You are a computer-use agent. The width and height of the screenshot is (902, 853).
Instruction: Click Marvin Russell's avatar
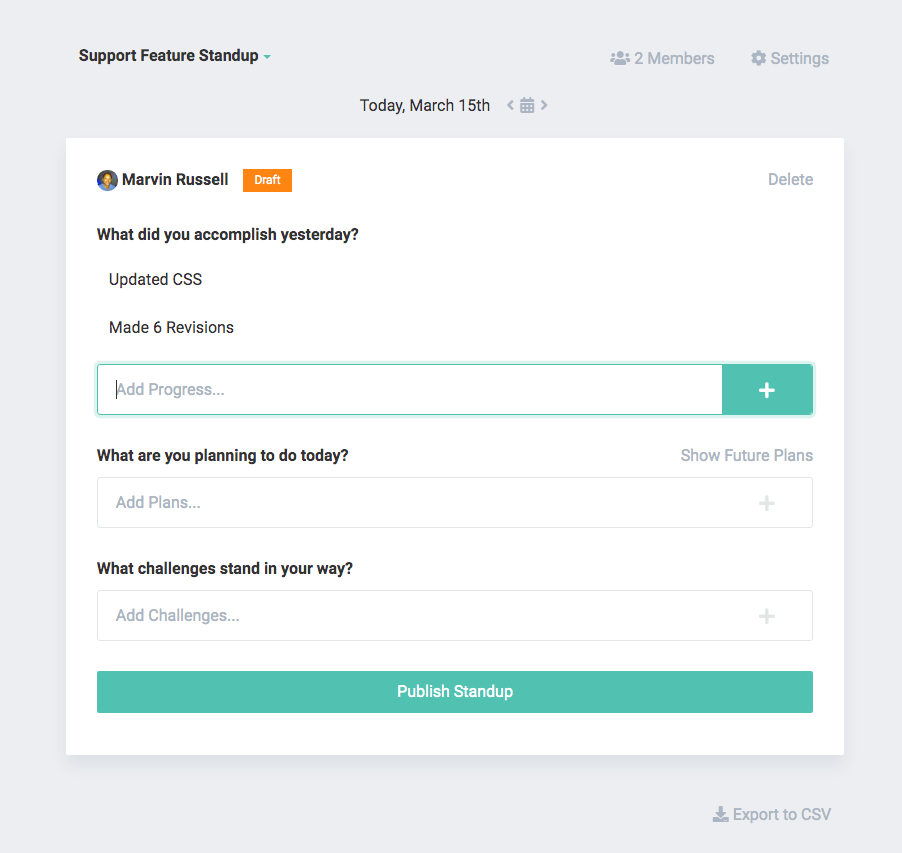click(x=107, y=180)
